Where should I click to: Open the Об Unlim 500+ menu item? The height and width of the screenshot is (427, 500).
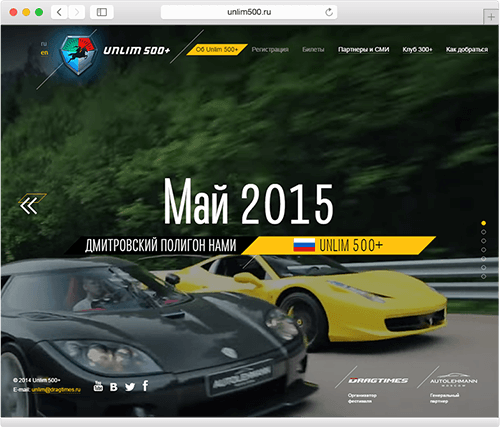[217, 50]
